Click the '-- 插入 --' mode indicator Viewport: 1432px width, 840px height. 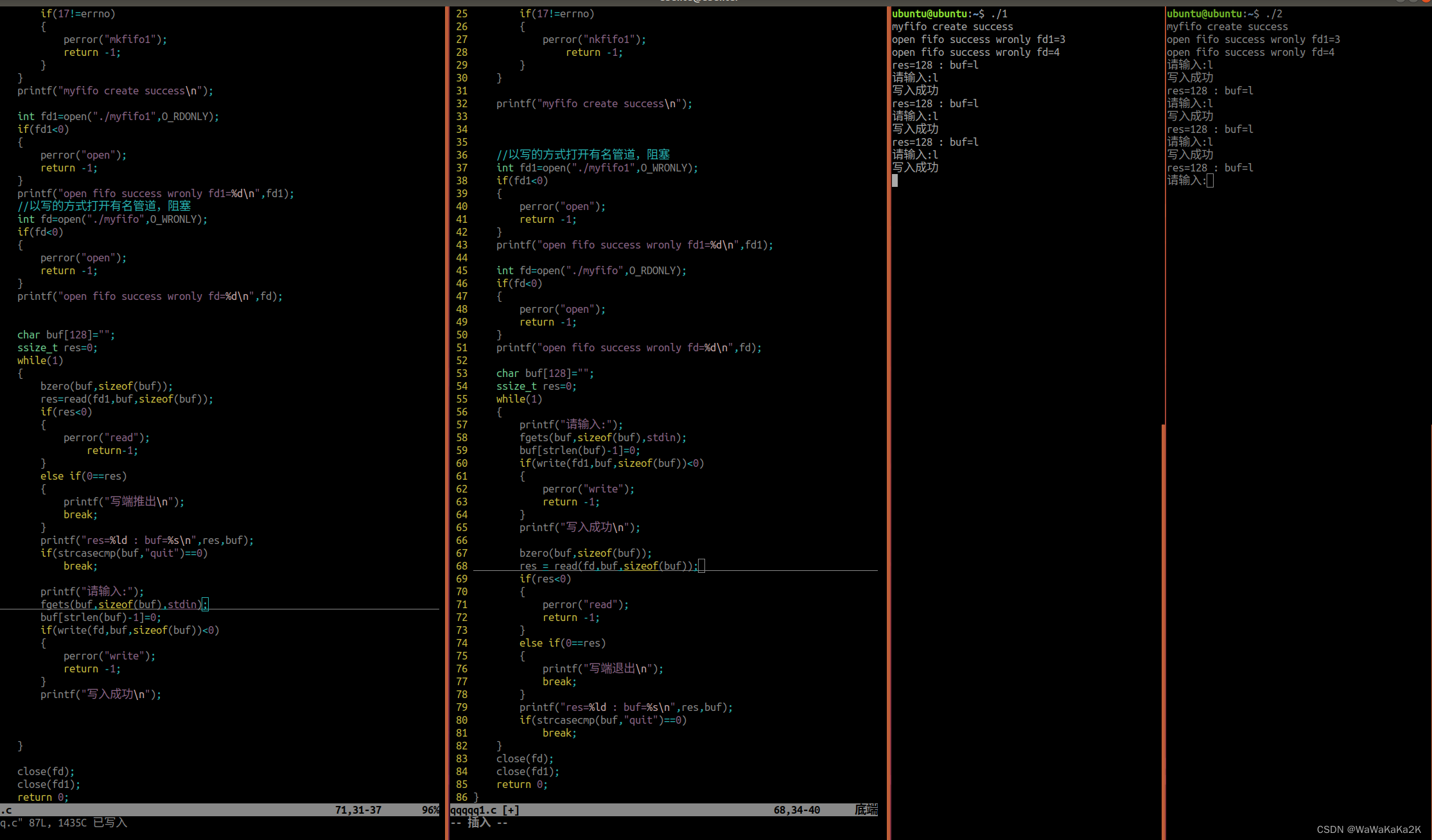479,823
